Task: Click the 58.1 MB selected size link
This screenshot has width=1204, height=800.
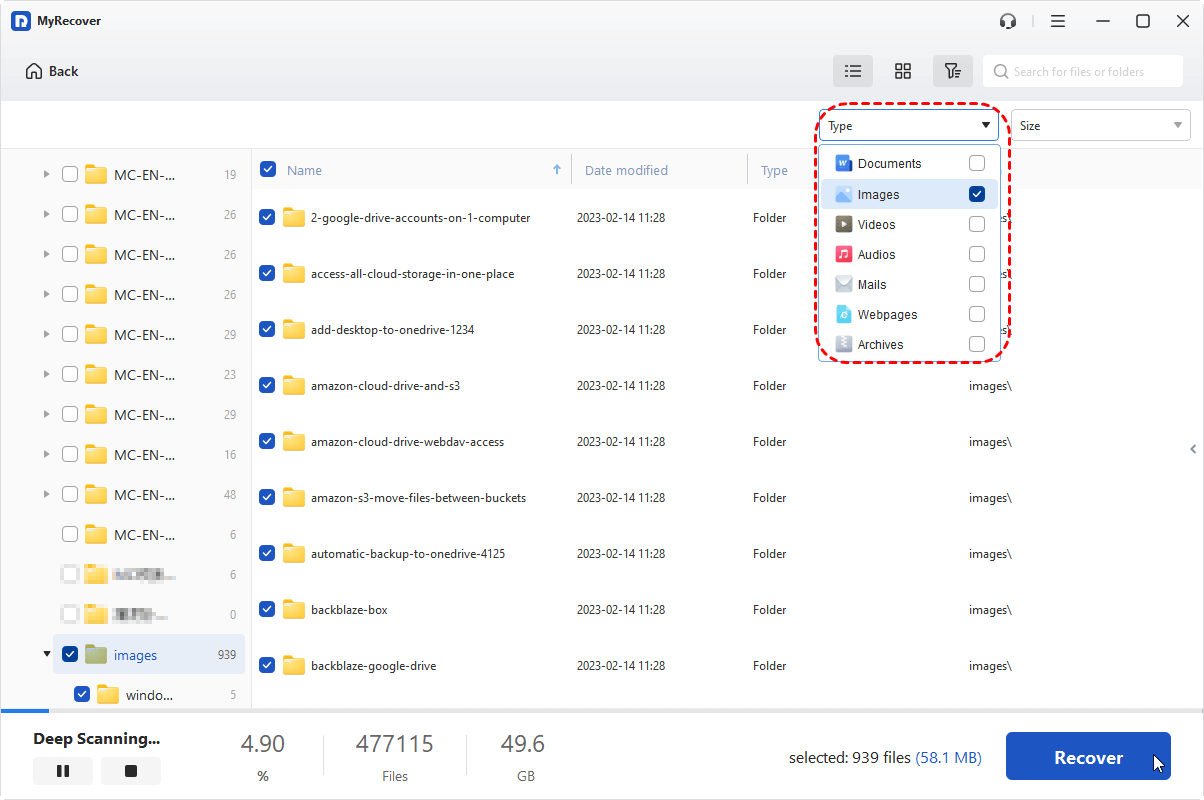Action: click(948, 758)
